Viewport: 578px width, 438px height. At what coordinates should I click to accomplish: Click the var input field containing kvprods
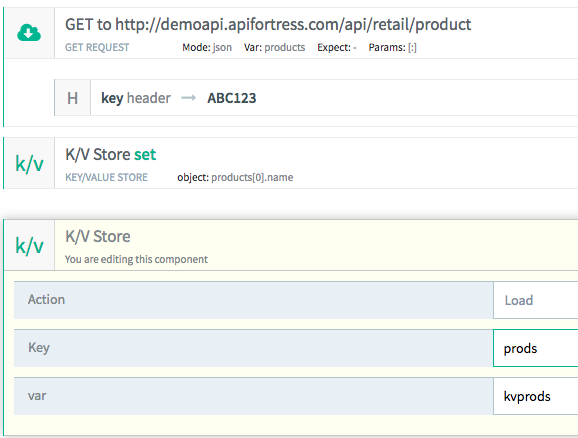pyautogui.click(x=536, y=396)
